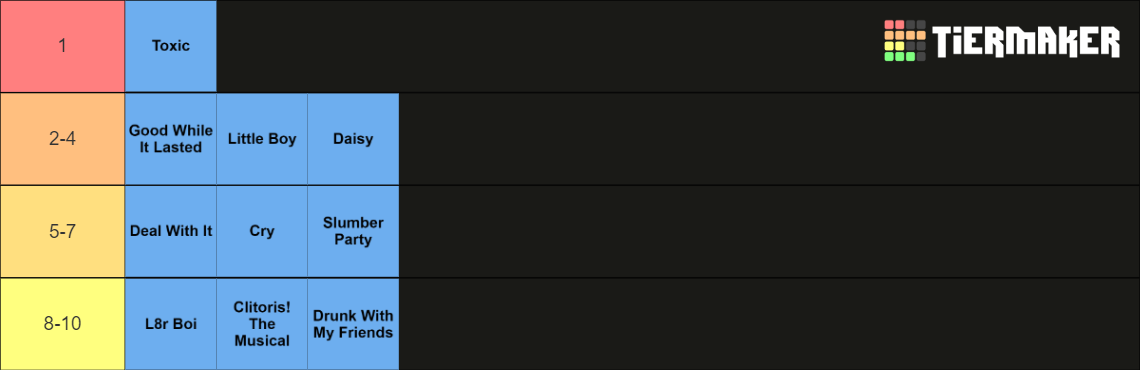Click the TierMaker wordmark text
Screen dimensions: 1140x370
(x=1027, y=41)
